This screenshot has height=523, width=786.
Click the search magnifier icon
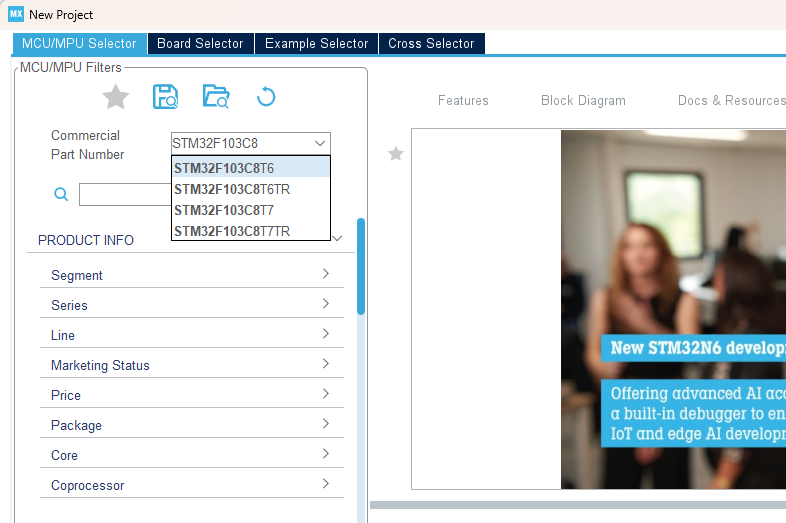click(x=61, y=194)
